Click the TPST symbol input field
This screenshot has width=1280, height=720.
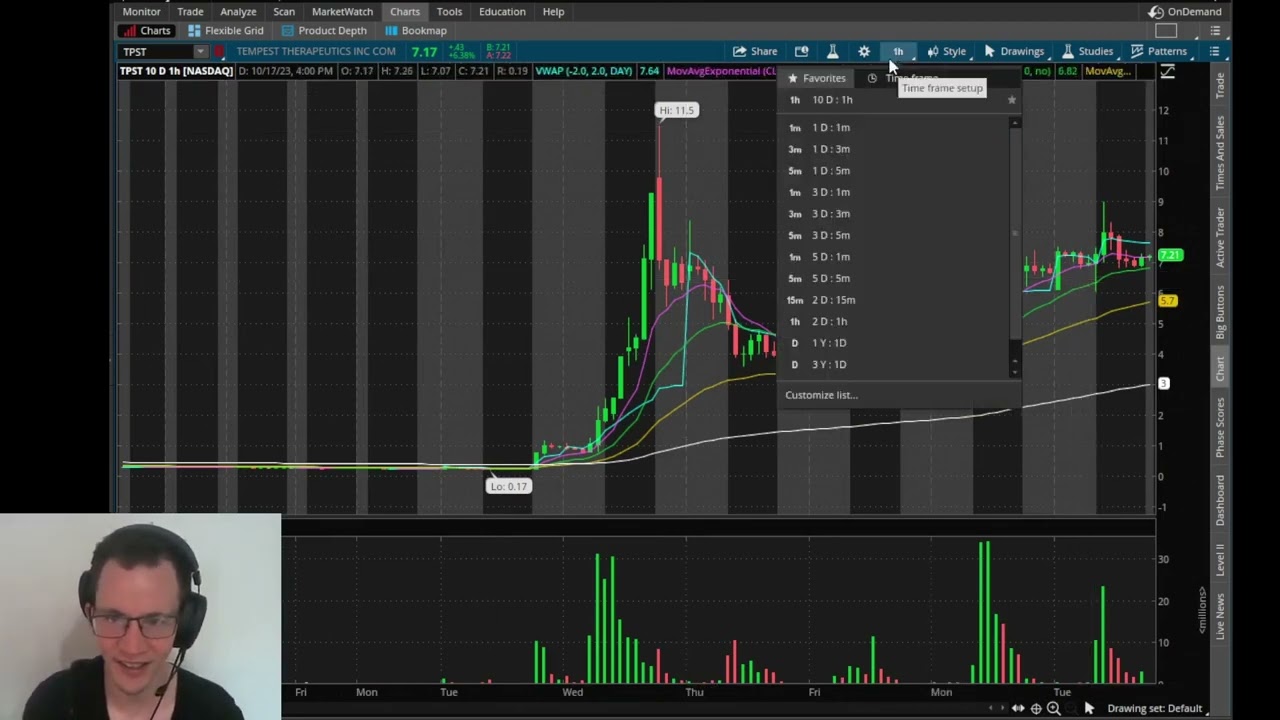[156, 51]
